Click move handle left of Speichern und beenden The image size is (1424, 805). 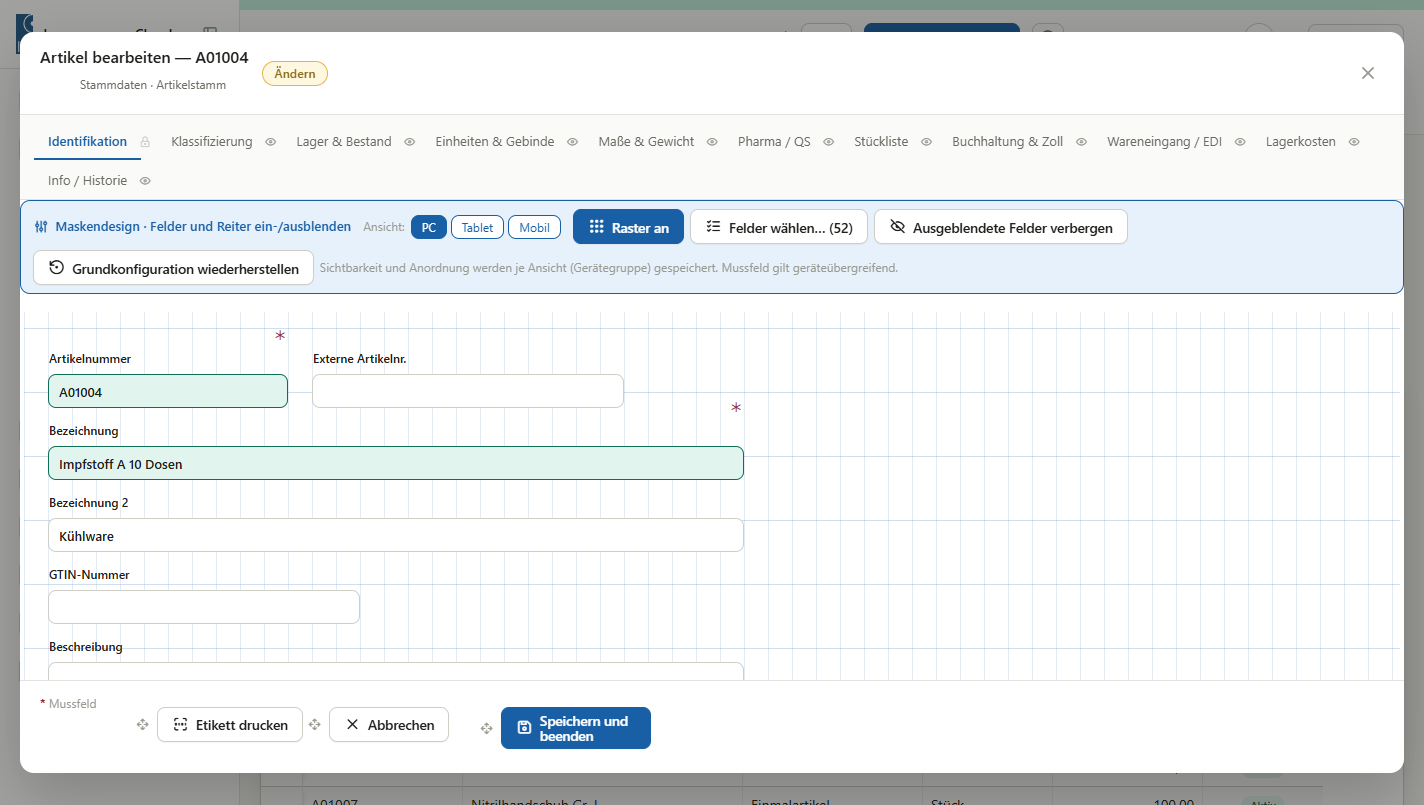(487, 728)
